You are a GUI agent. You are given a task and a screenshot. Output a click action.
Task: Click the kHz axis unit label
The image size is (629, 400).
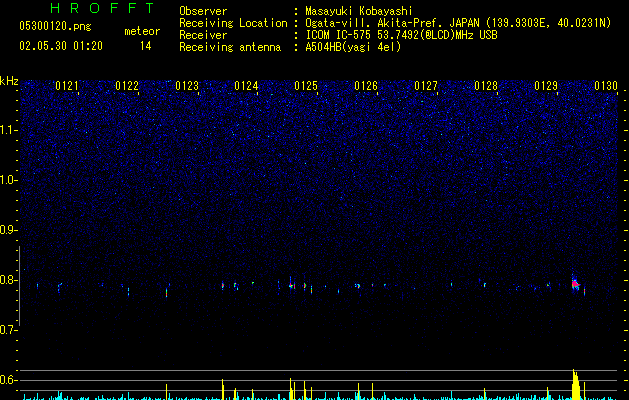[9, 81]
